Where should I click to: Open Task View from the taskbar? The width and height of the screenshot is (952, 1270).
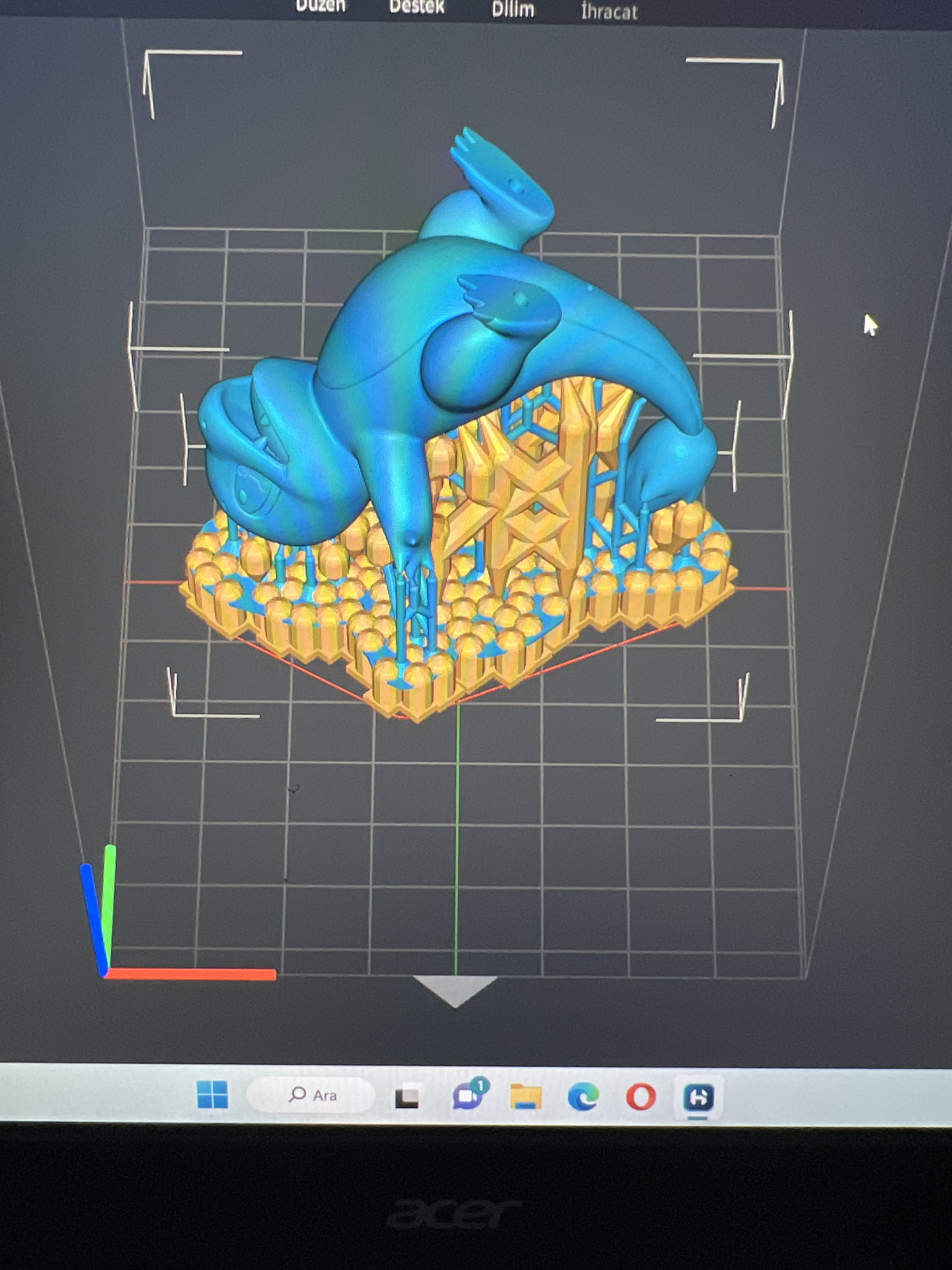[407, 1097]
